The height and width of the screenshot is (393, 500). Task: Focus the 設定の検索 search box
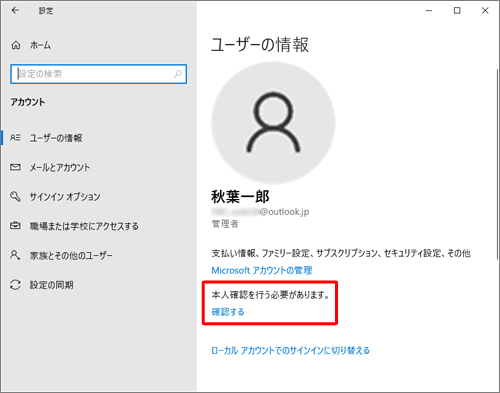click(x=98, y=74)
